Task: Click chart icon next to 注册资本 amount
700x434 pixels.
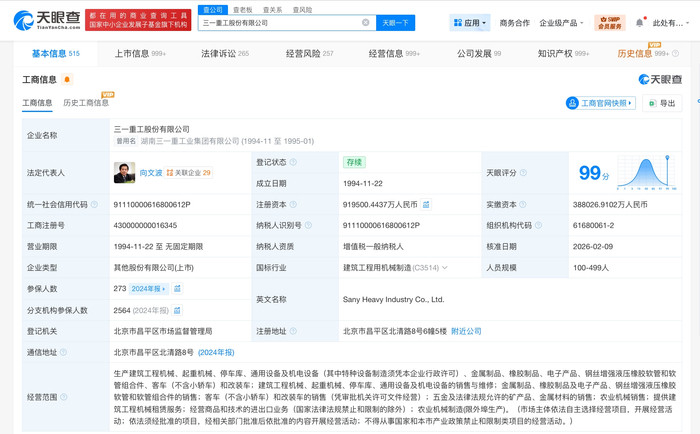Action: click(426, 205)
